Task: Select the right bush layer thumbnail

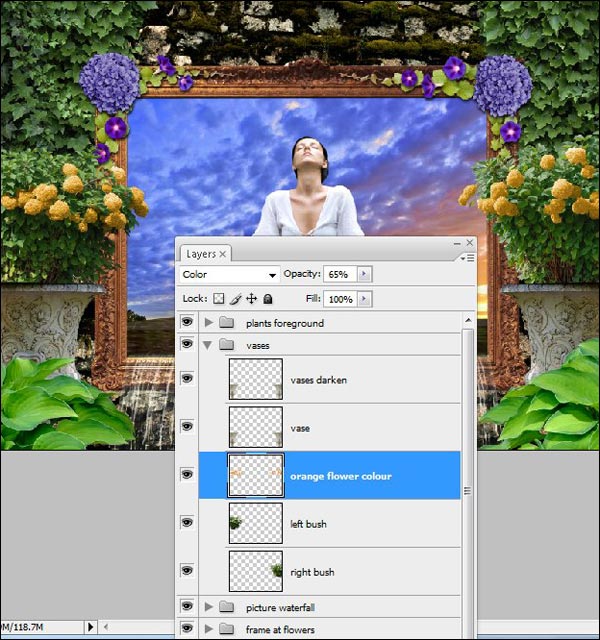Action: (256, 571)
